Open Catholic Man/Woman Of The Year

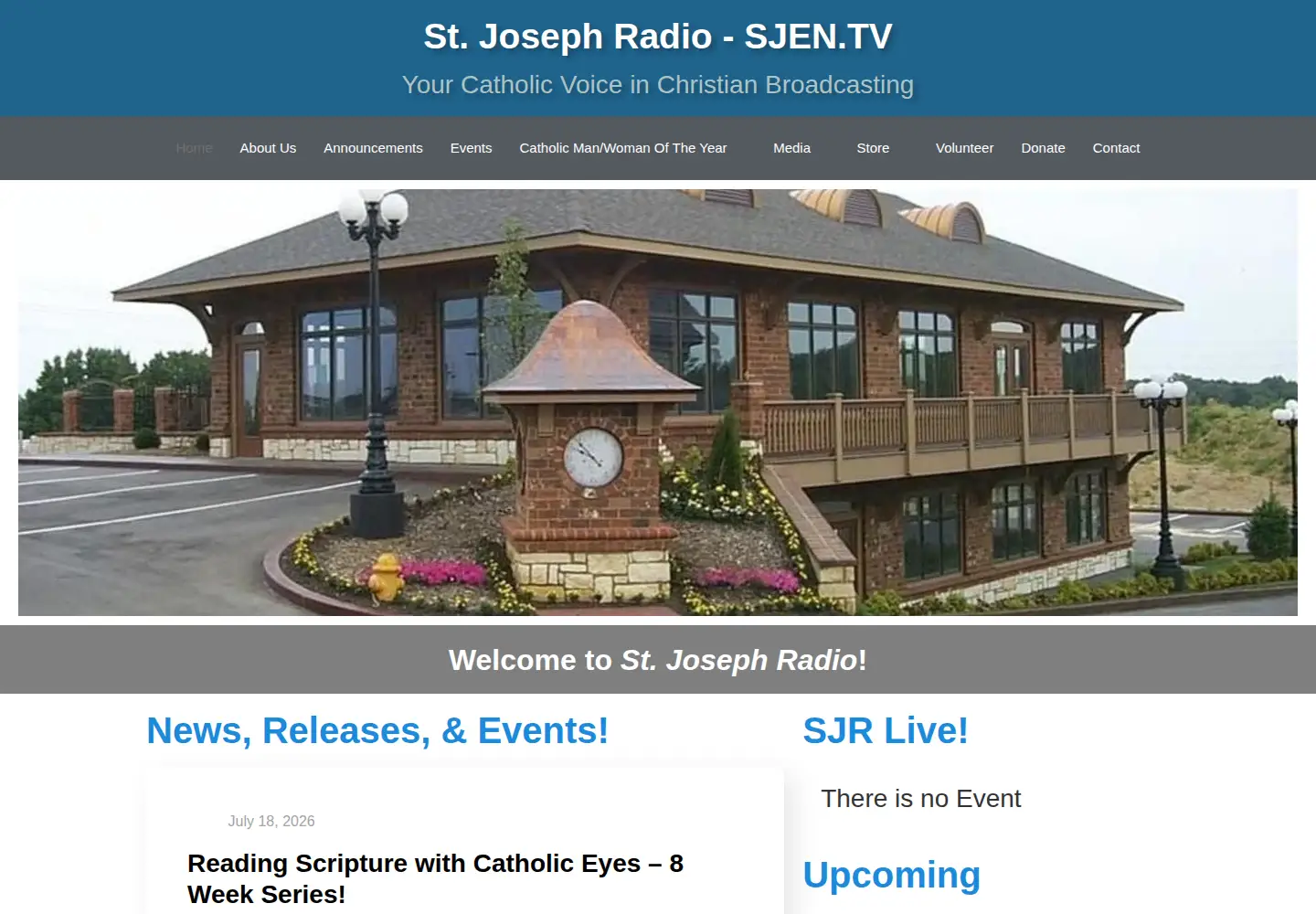point(623,148)
